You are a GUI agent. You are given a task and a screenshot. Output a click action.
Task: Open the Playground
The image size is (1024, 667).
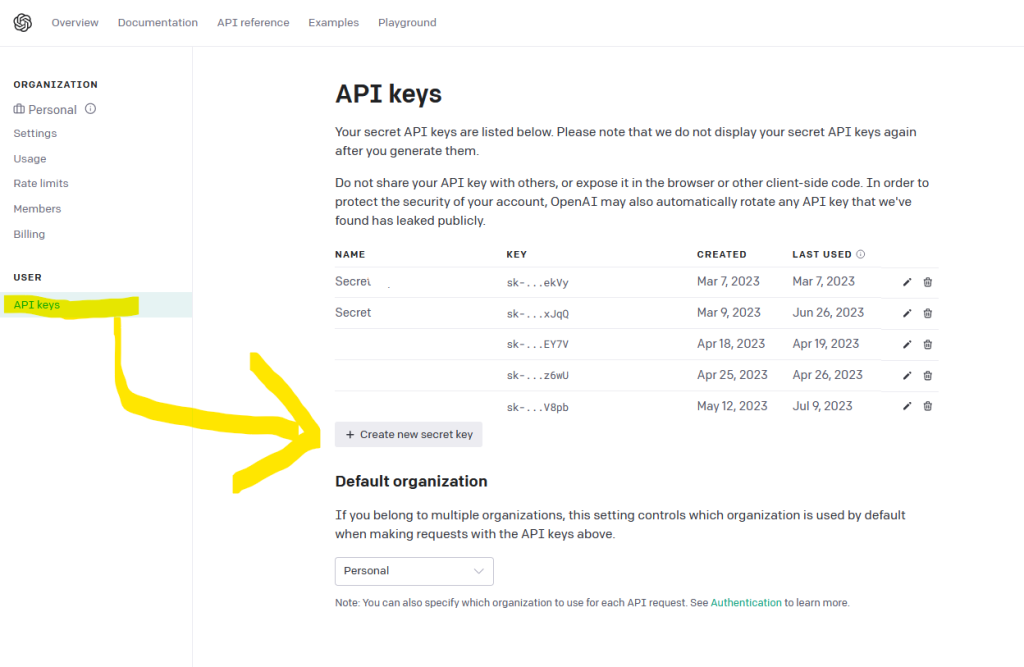[x=407, y=22]
